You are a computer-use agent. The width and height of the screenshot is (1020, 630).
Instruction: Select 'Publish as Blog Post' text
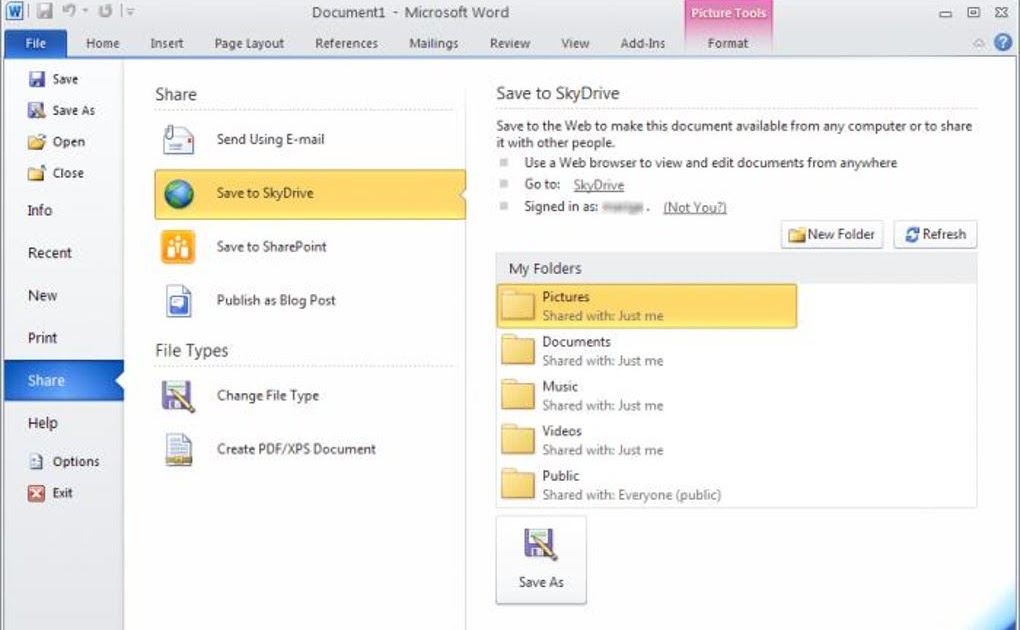(x=276, y=300)
